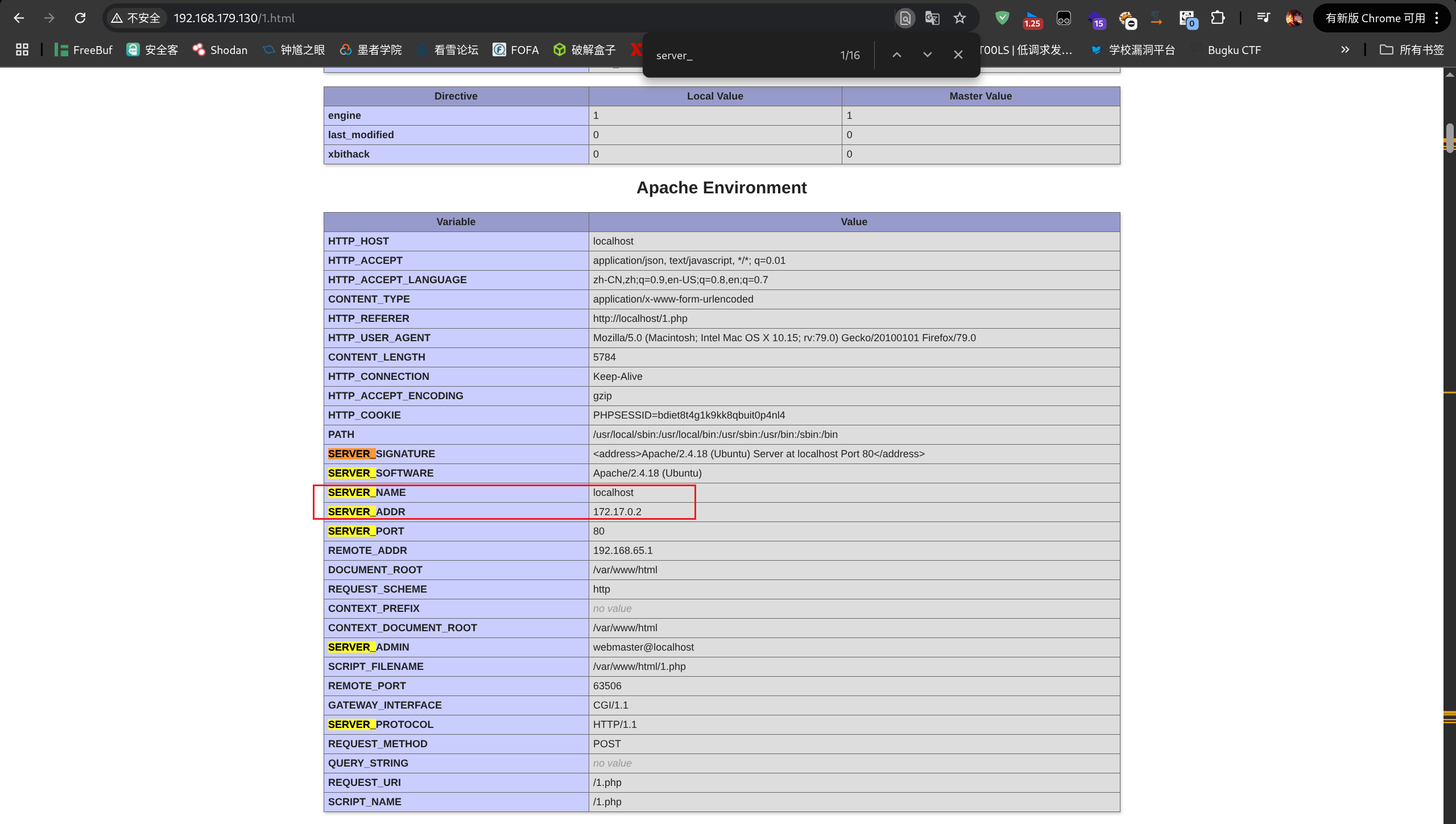Open the Chrome three-dot menu
Screen dimensions: 1456x824
coord(1437,18)
